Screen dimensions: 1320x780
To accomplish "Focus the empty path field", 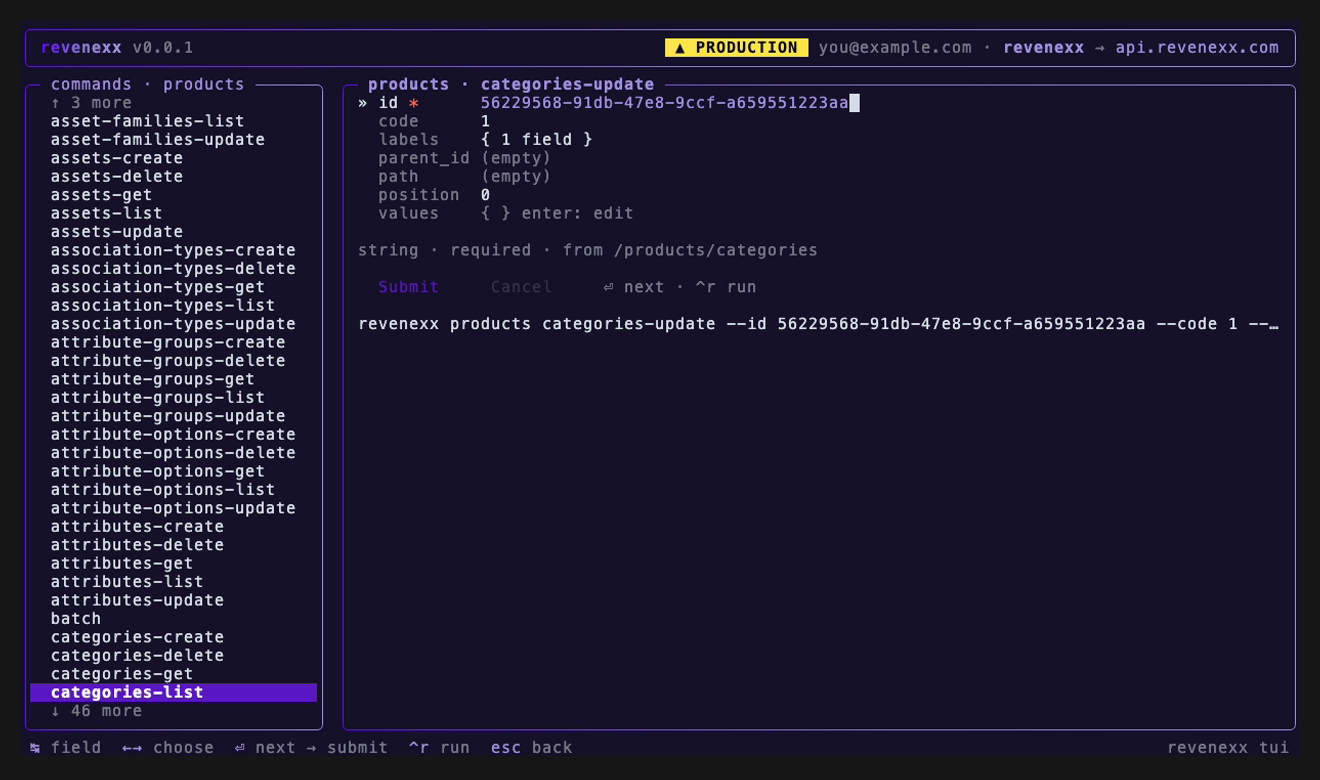I will pyautogui.click(x=516, y=177).
